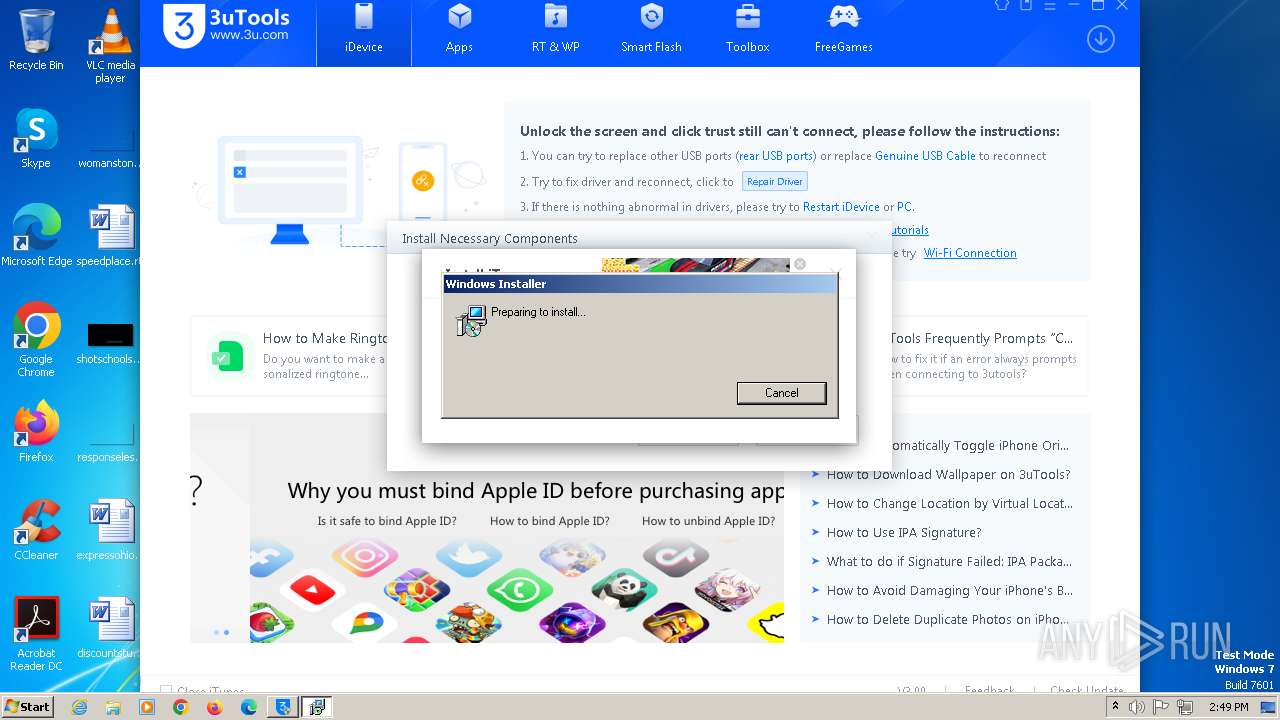Switch to 3uTools taskbar button
This screenshot has height=720, width=1280.
[284, 707]
